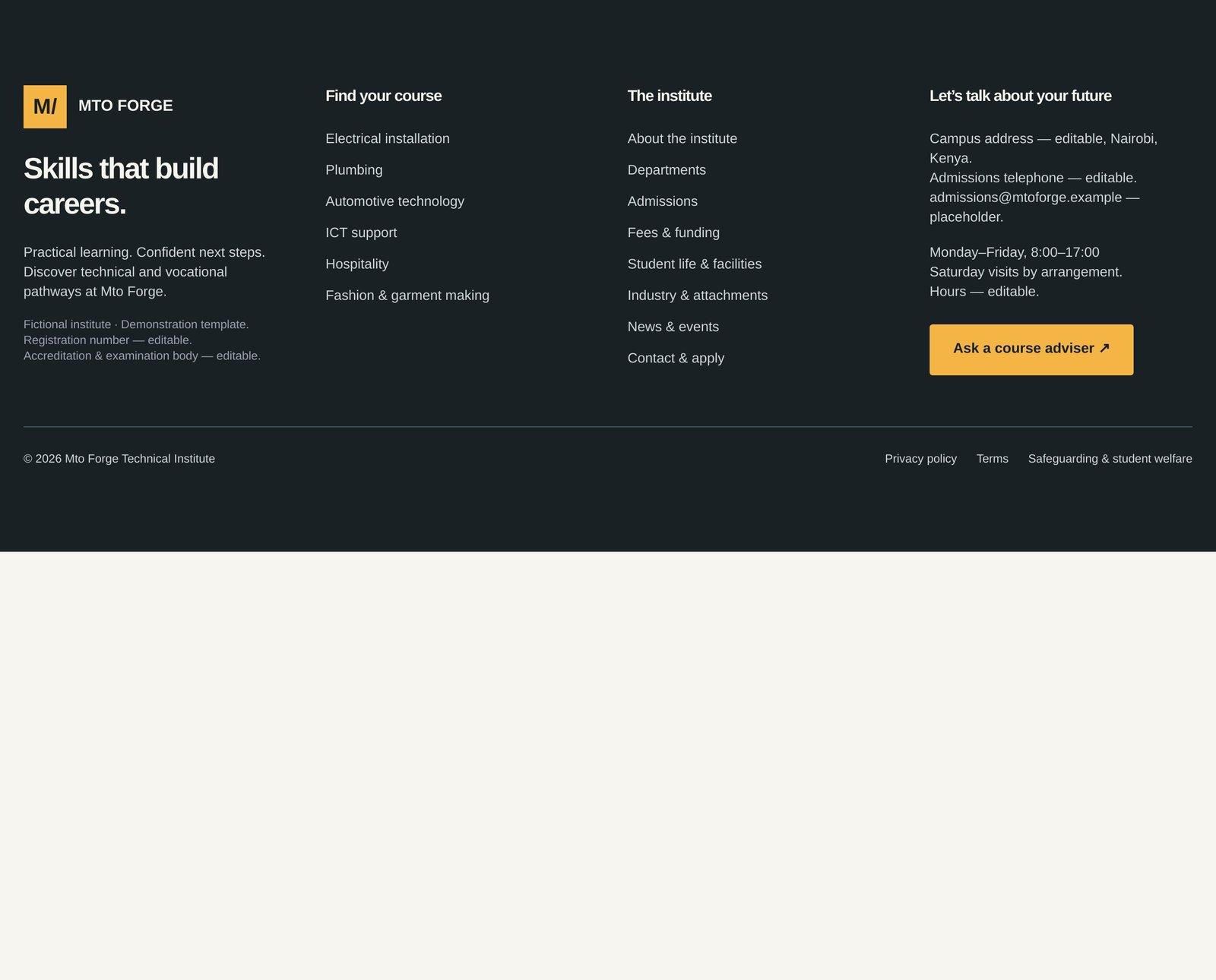Screen dimensions: 1216x980
Task: Open Student life & facilities link
Action: (x=695, y=264)
